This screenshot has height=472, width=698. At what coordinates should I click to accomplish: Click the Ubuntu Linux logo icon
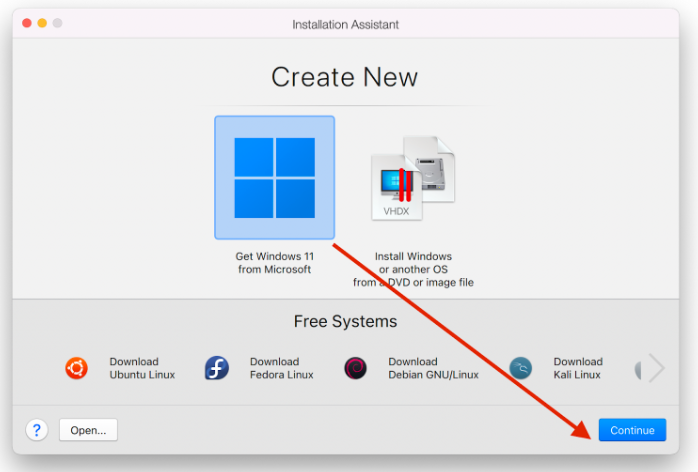coord(77,368)
